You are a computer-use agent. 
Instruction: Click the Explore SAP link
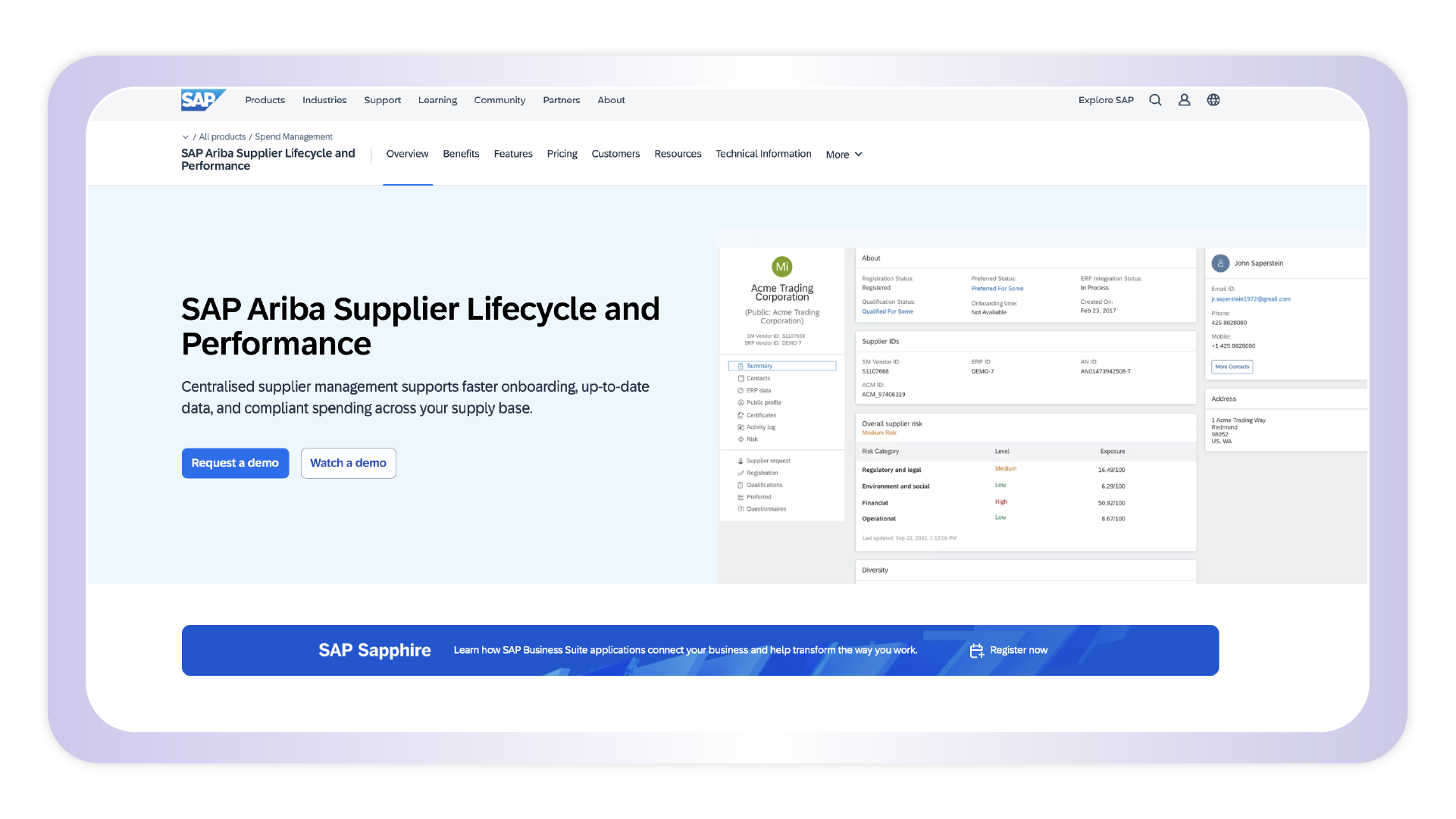tap(1106, 100)
